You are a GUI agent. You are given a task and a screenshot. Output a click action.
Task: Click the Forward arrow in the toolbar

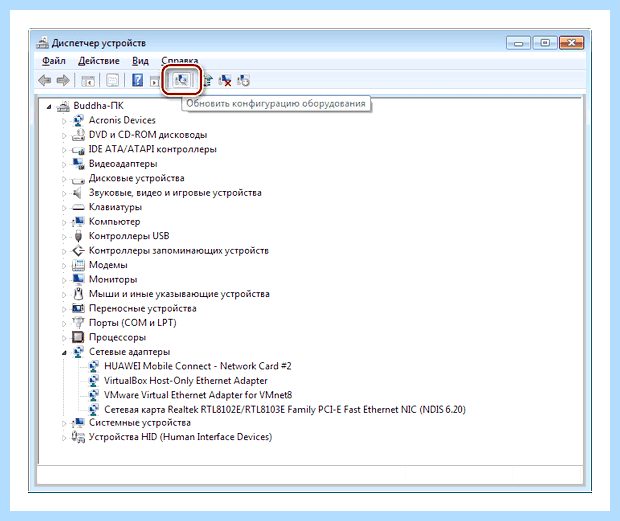[63, 81]
